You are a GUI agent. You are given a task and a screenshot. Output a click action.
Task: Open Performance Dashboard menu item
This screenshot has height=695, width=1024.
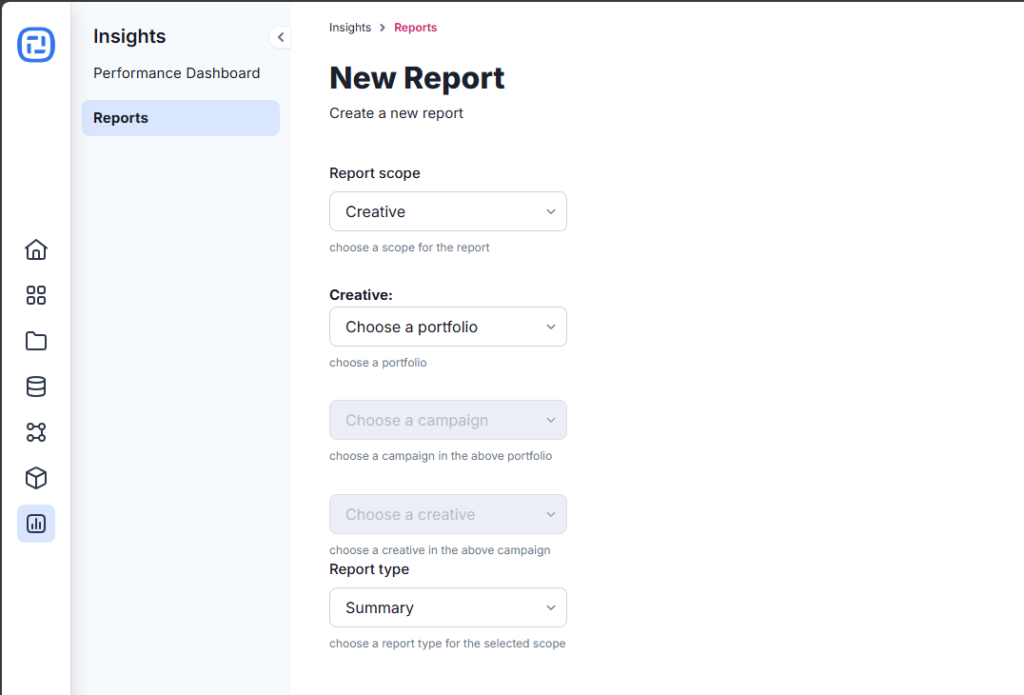[176, 73]
